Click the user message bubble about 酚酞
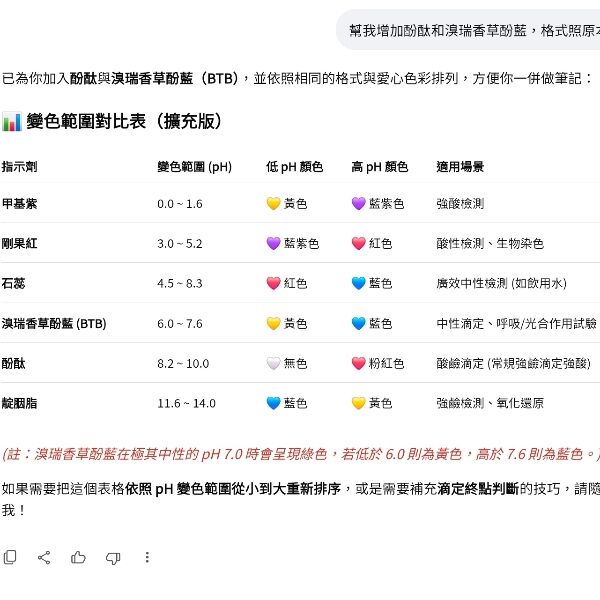600x600 pixels. pos(468,30)
